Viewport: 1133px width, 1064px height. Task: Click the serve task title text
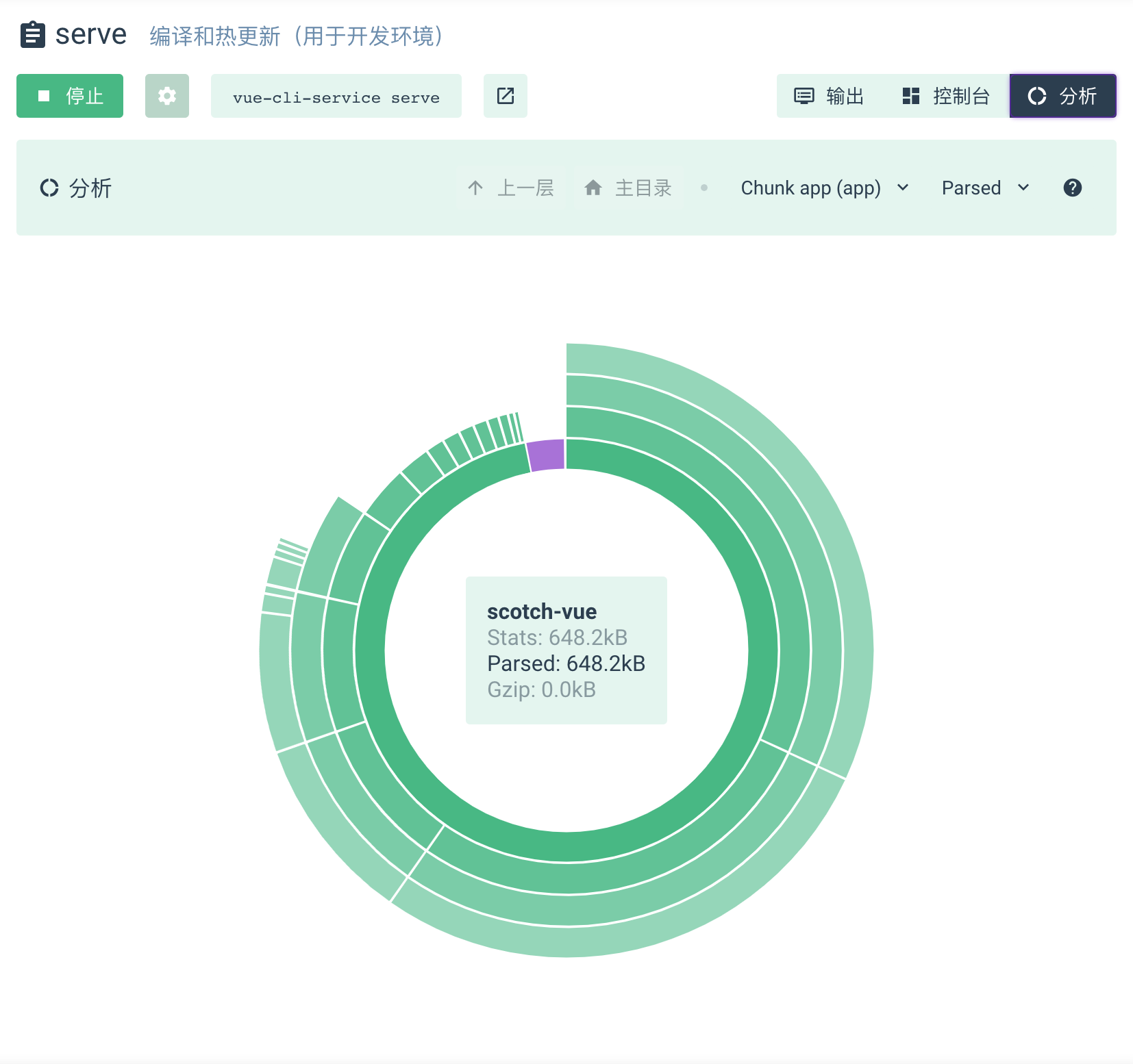[x=91, y=35]
